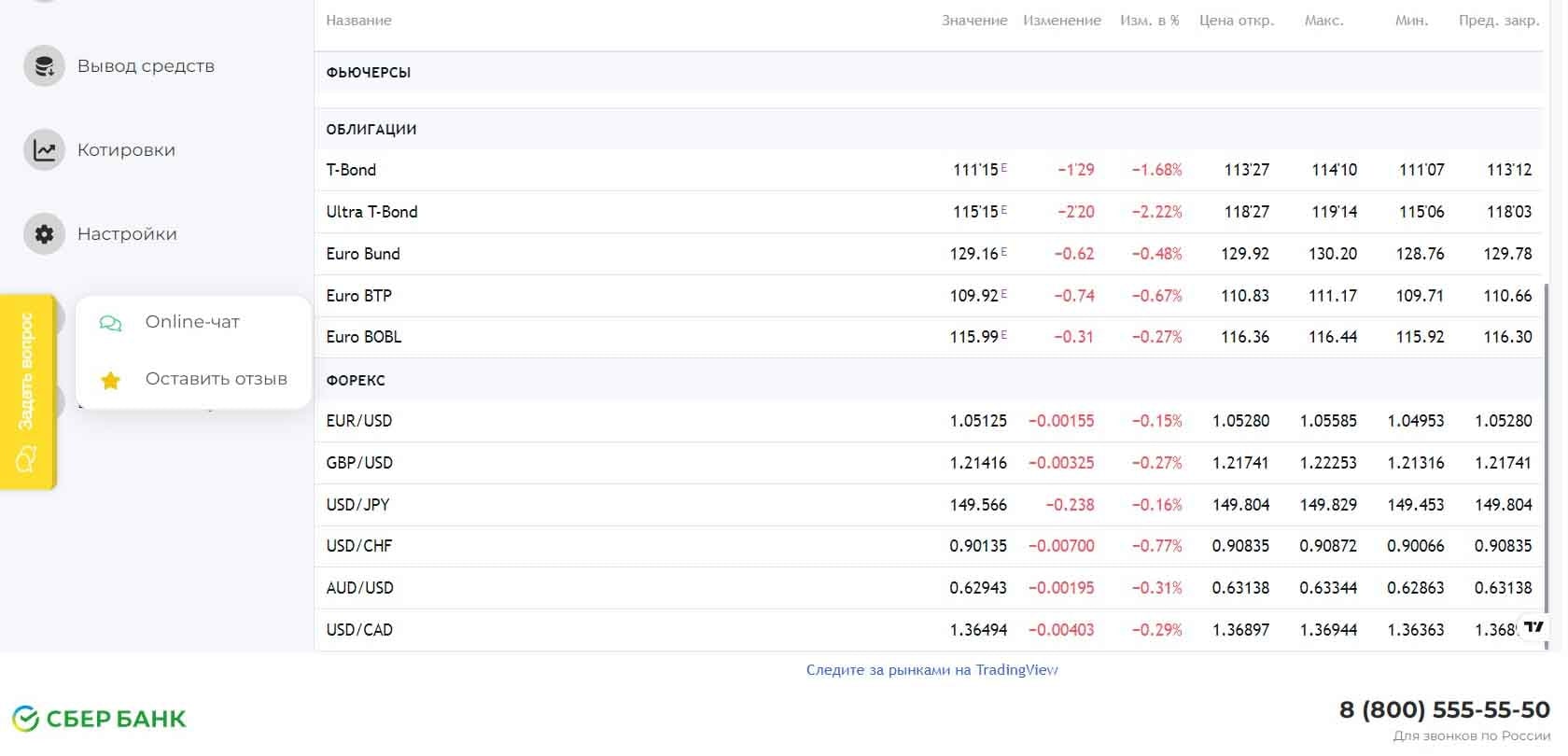Select the USD/JPY row
Screen dimensions: 1568x756
(x=928, y=505)
